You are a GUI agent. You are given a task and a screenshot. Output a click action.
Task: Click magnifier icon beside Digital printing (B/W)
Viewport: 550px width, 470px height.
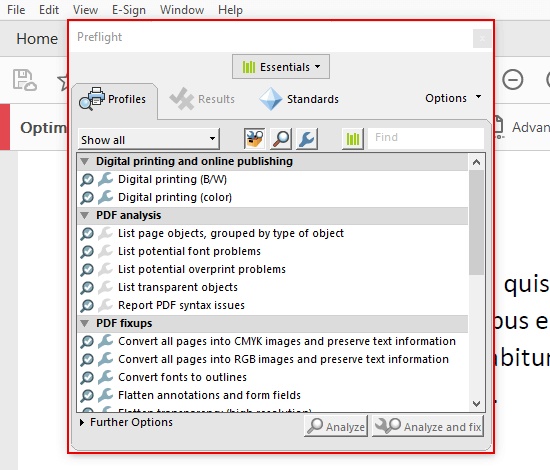[87, 180]
